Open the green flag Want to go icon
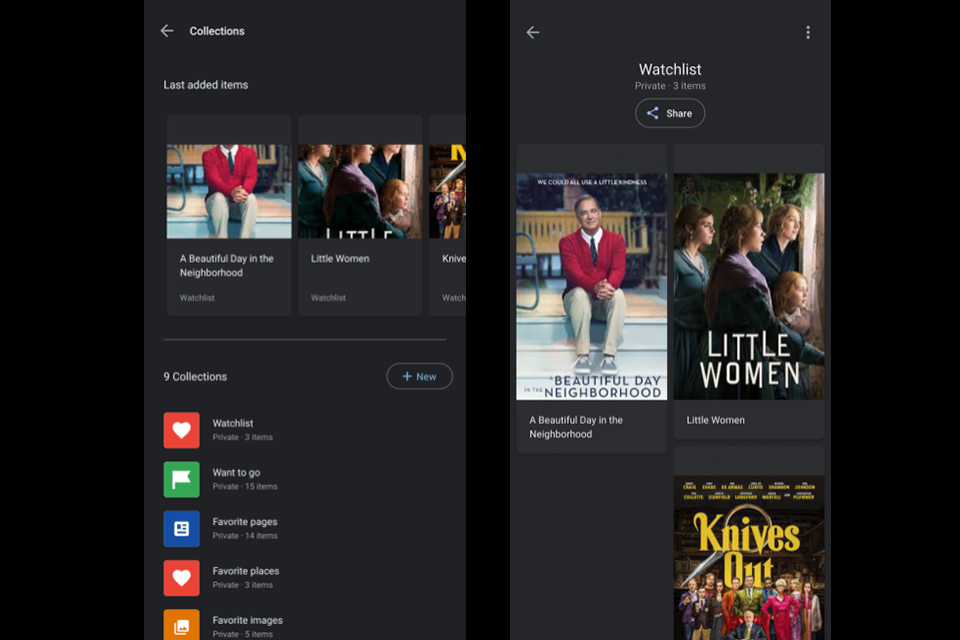Screen dimensions: 960x640 pos(181,480)
